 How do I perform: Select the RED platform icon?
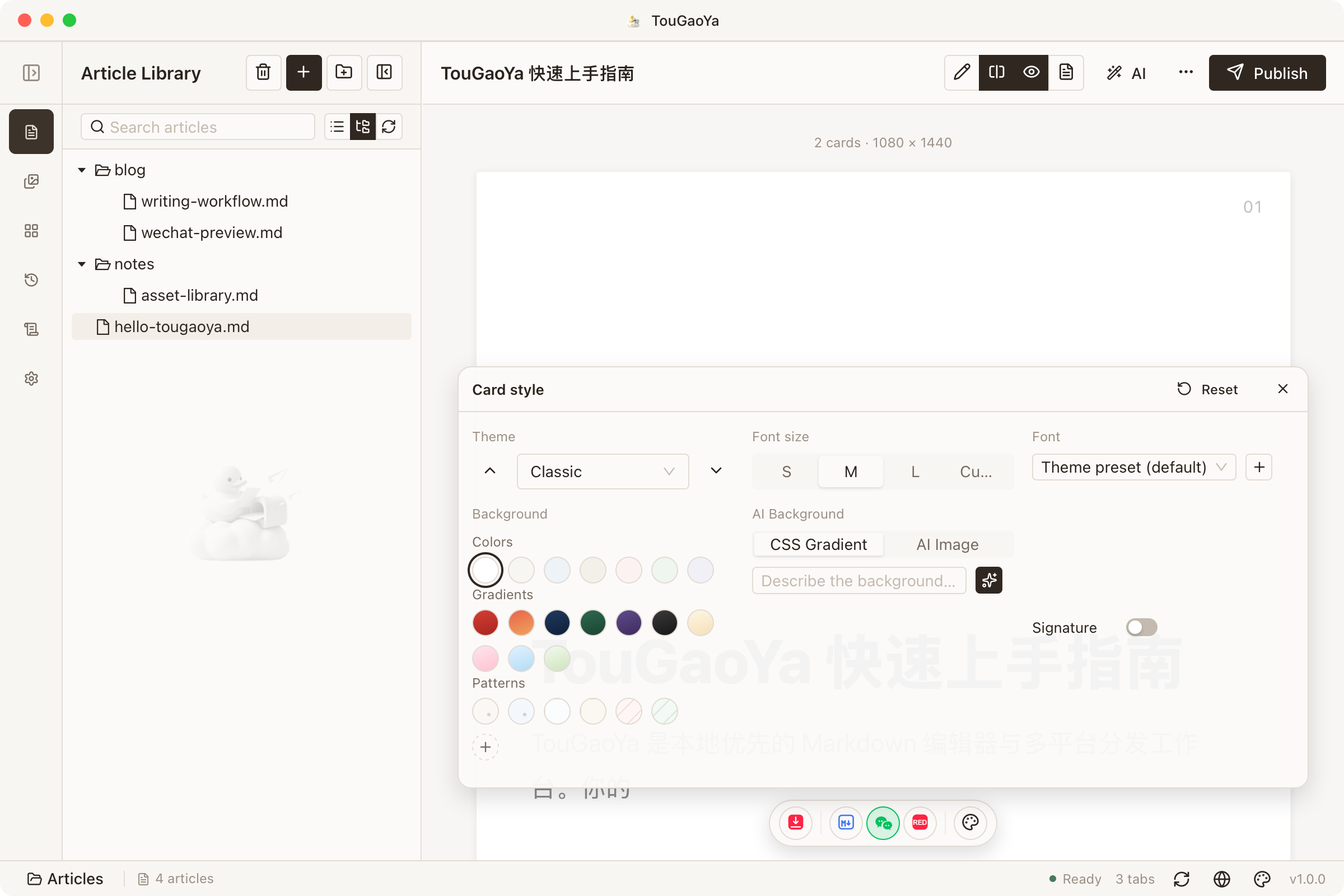pos(920,823)
